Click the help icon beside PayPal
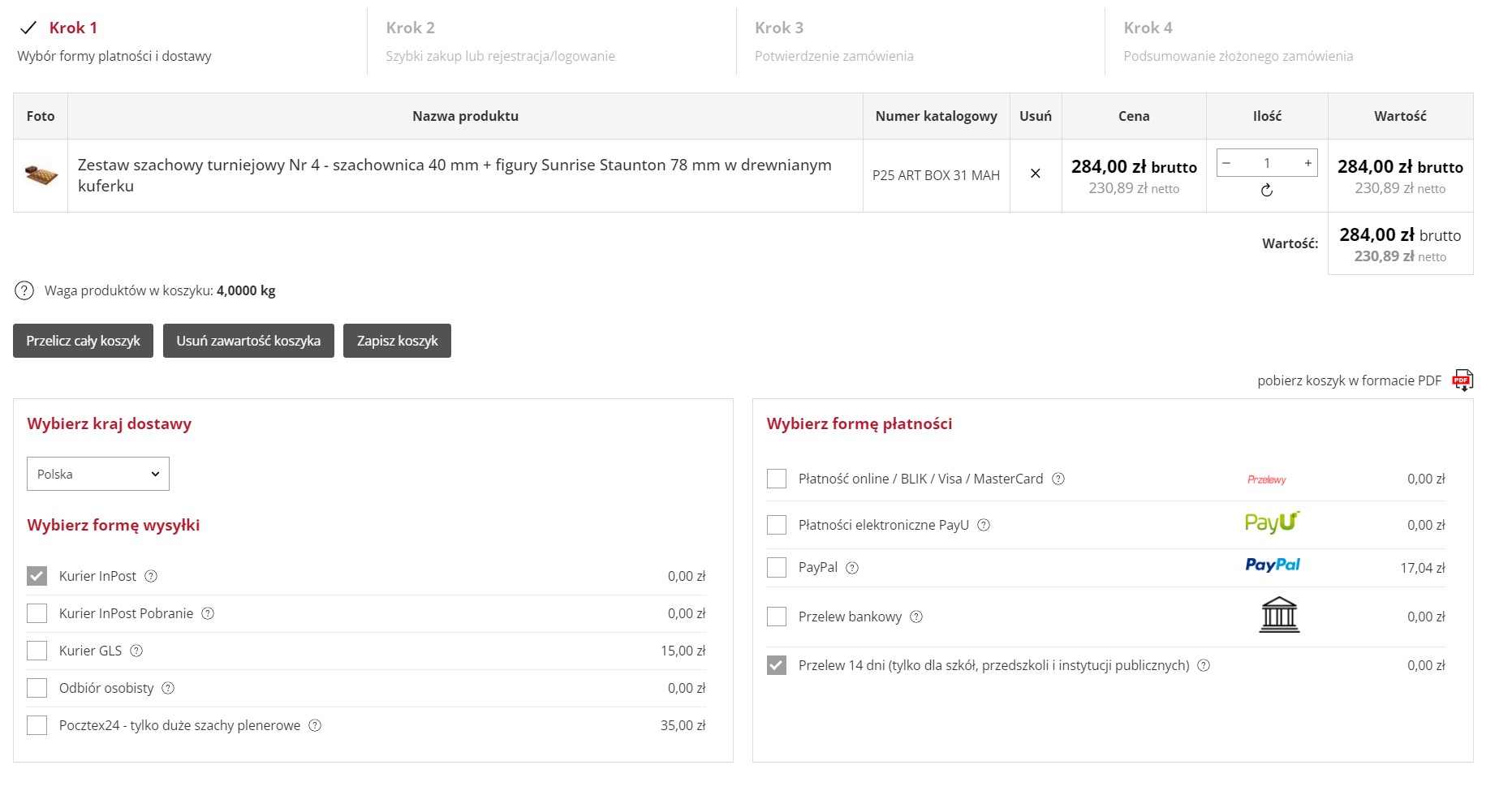 point(852,568)
